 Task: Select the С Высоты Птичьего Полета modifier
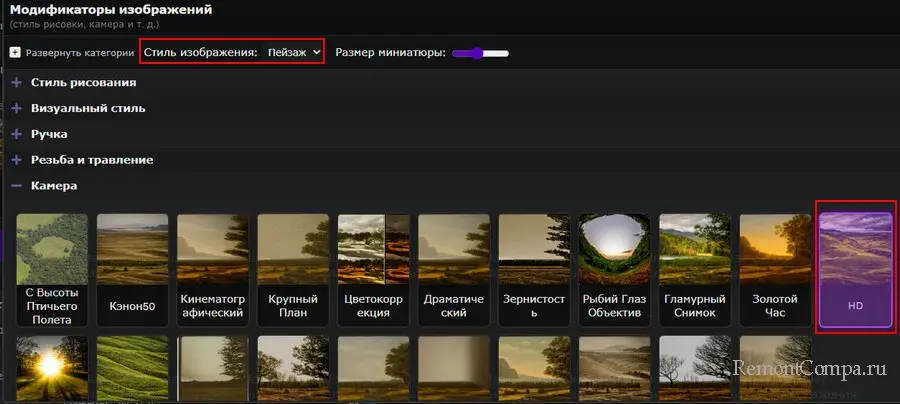coord(52,270)
